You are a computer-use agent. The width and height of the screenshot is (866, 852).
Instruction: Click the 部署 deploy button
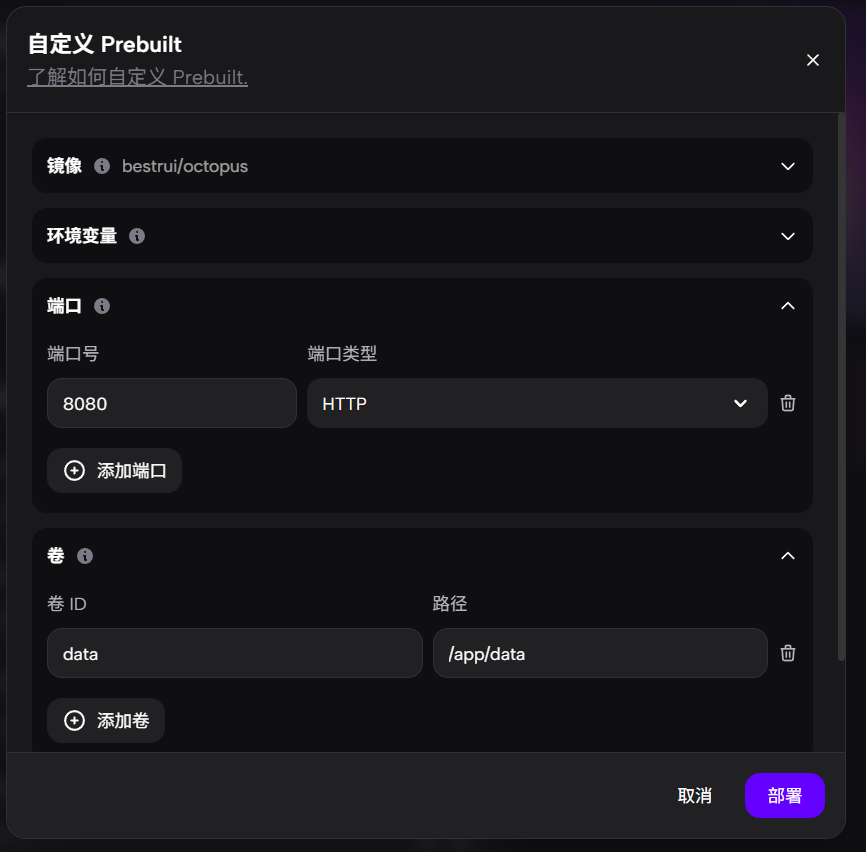[x=784, y=796]
